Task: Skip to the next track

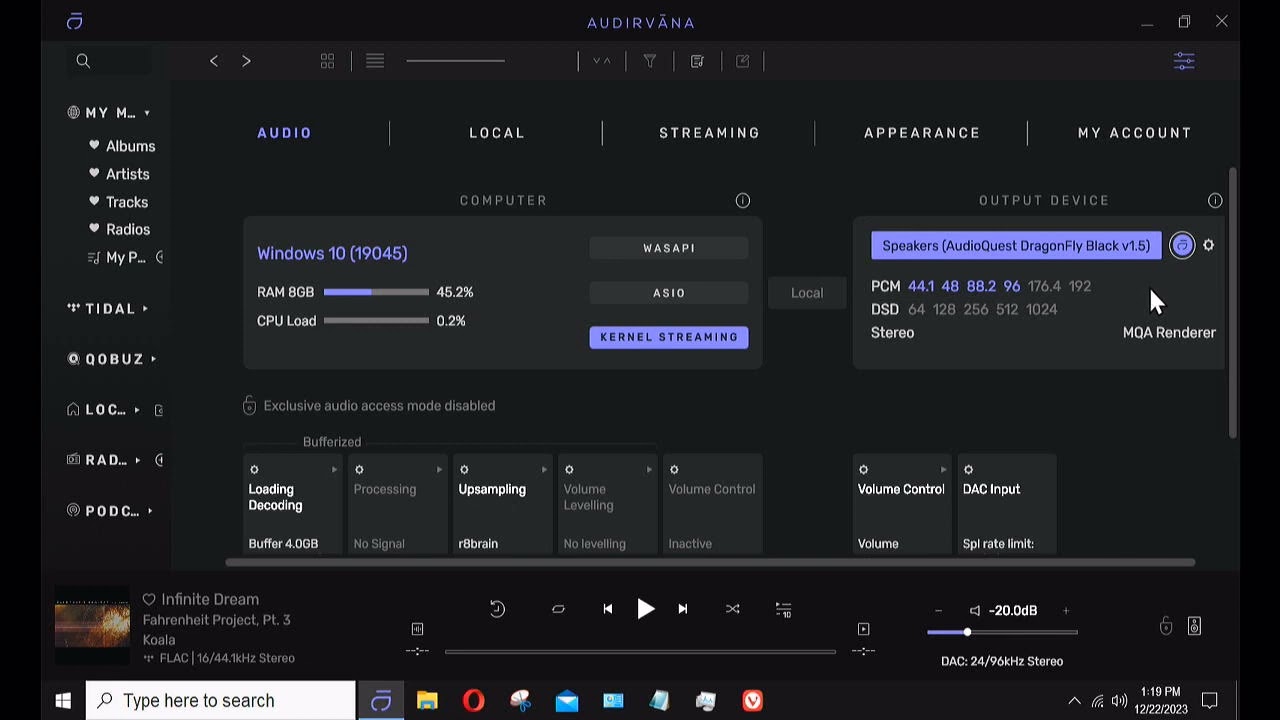Action: [x=683, y=609]
